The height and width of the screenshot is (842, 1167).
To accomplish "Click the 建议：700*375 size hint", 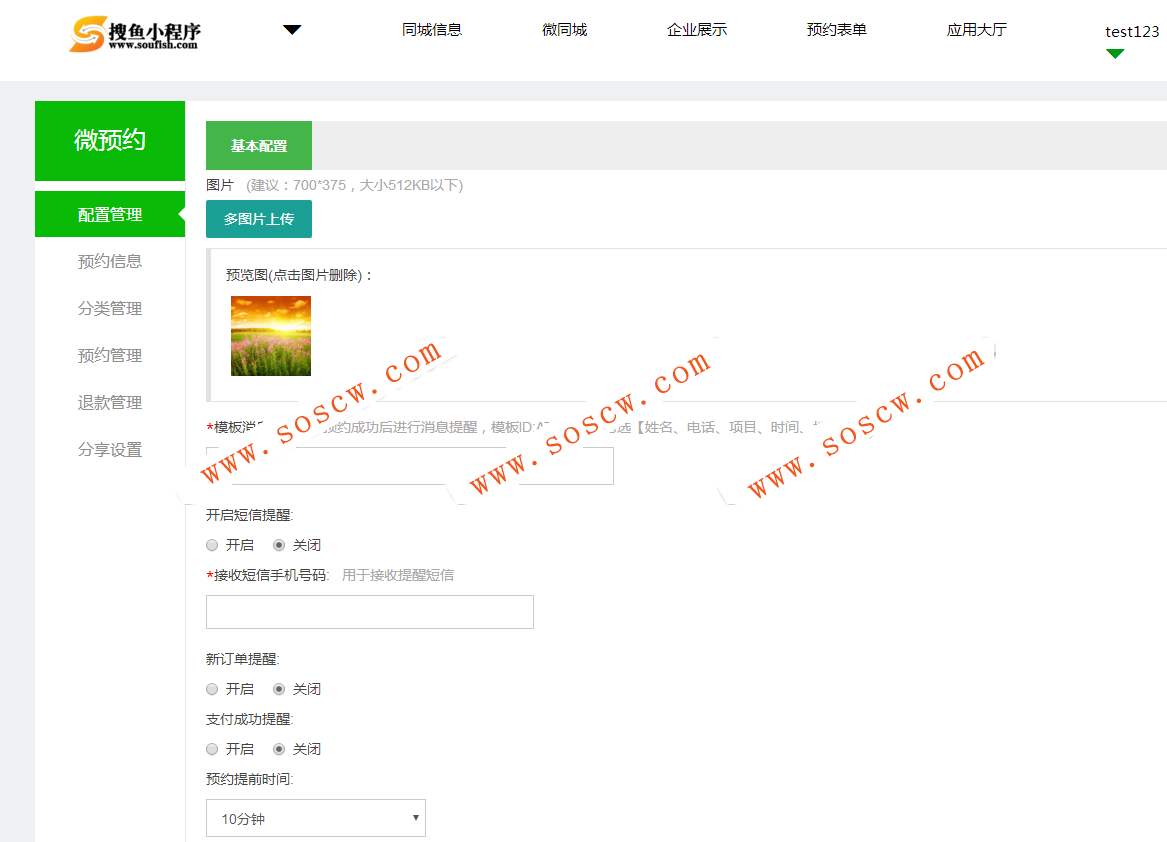I will tap(354, 185).
